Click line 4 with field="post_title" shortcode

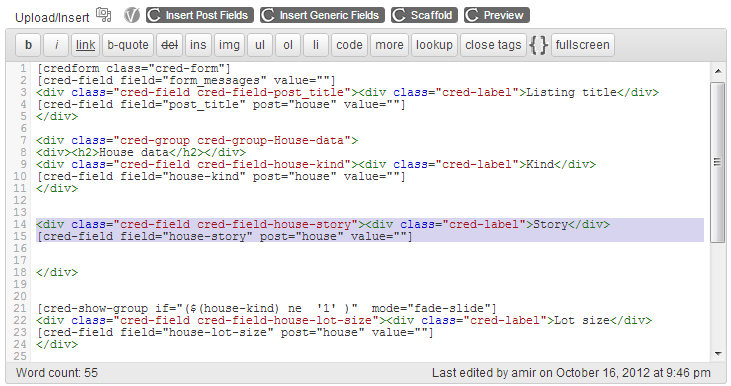coord(221,104)
